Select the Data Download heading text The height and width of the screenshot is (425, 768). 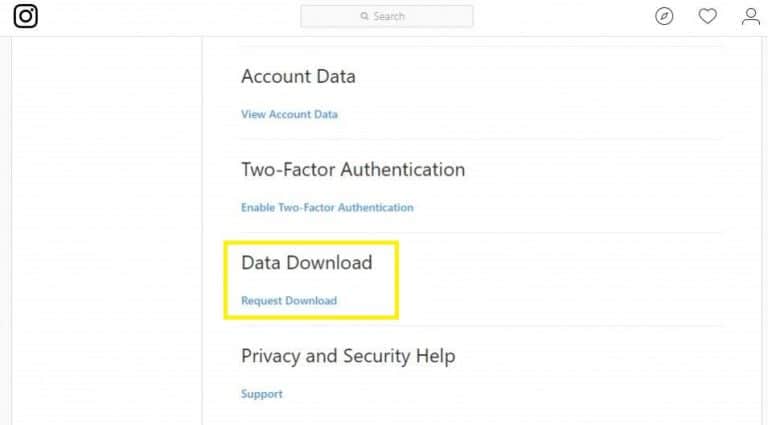point(307,262)
